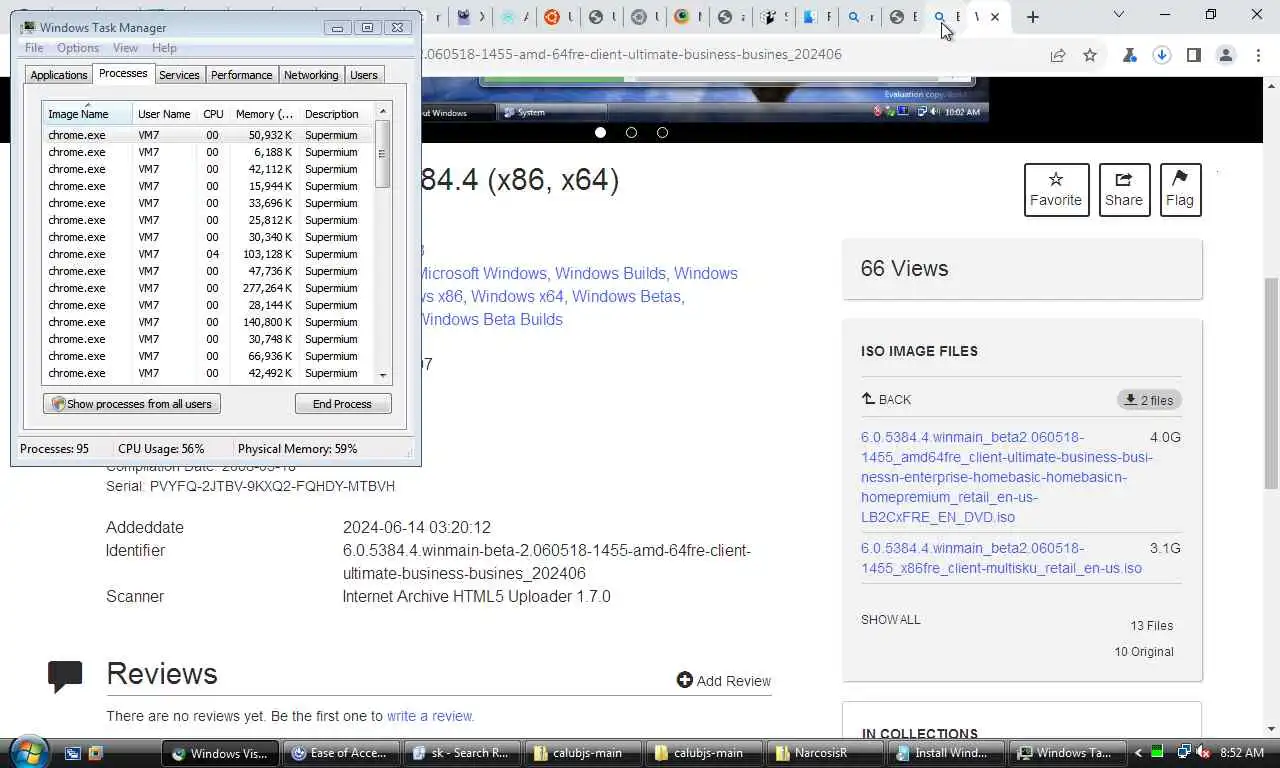Image resolution: width=1280 pixels, height=768 pixels.
Task: Click the write a review link
Action: pos(430,716)
